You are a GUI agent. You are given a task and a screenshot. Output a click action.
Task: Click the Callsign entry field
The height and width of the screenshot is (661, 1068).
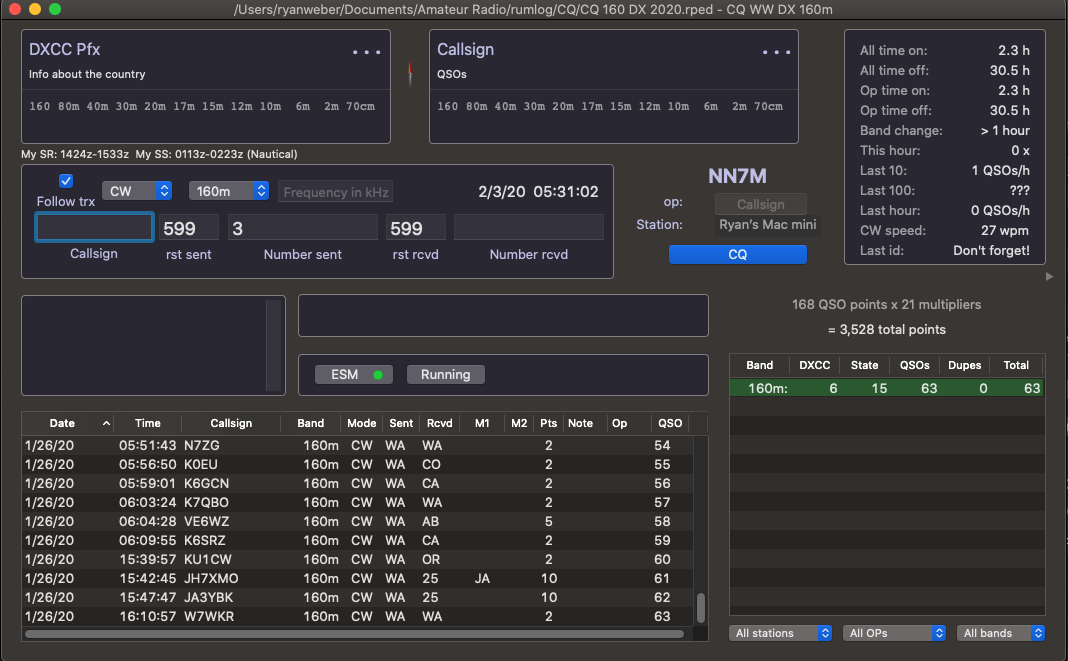coord(95,228)
